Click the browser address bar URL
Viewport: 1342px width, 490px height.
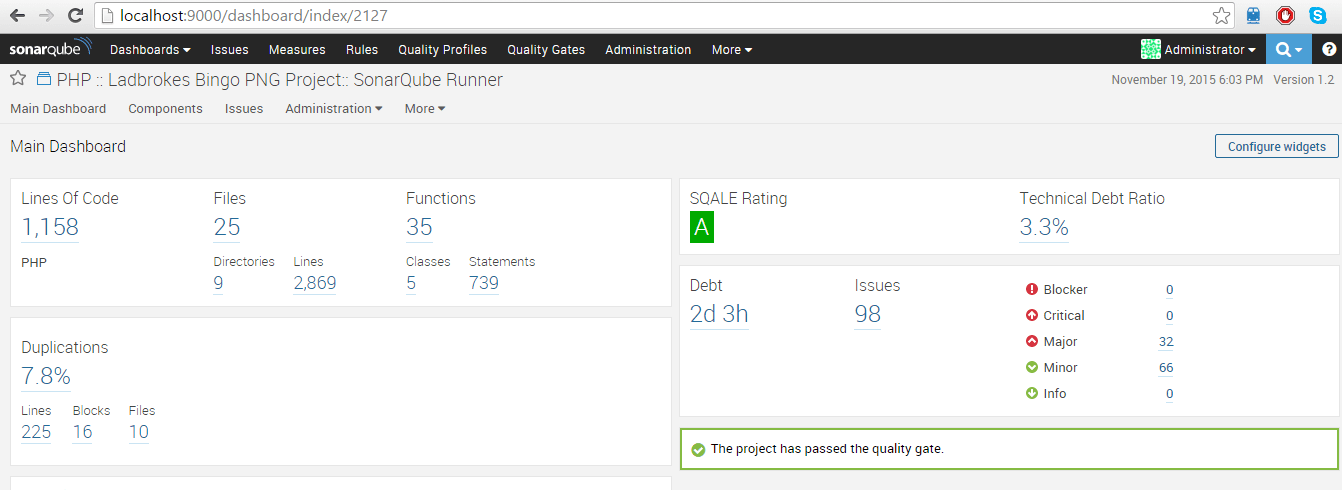[254, 16]
